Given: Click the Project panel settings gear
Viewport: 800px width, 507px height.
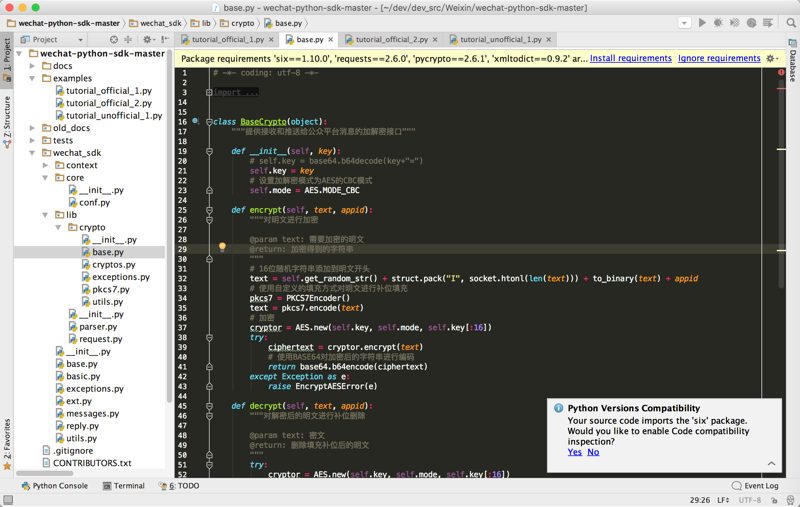Looking at the screenshot, I should coord(148,40).
